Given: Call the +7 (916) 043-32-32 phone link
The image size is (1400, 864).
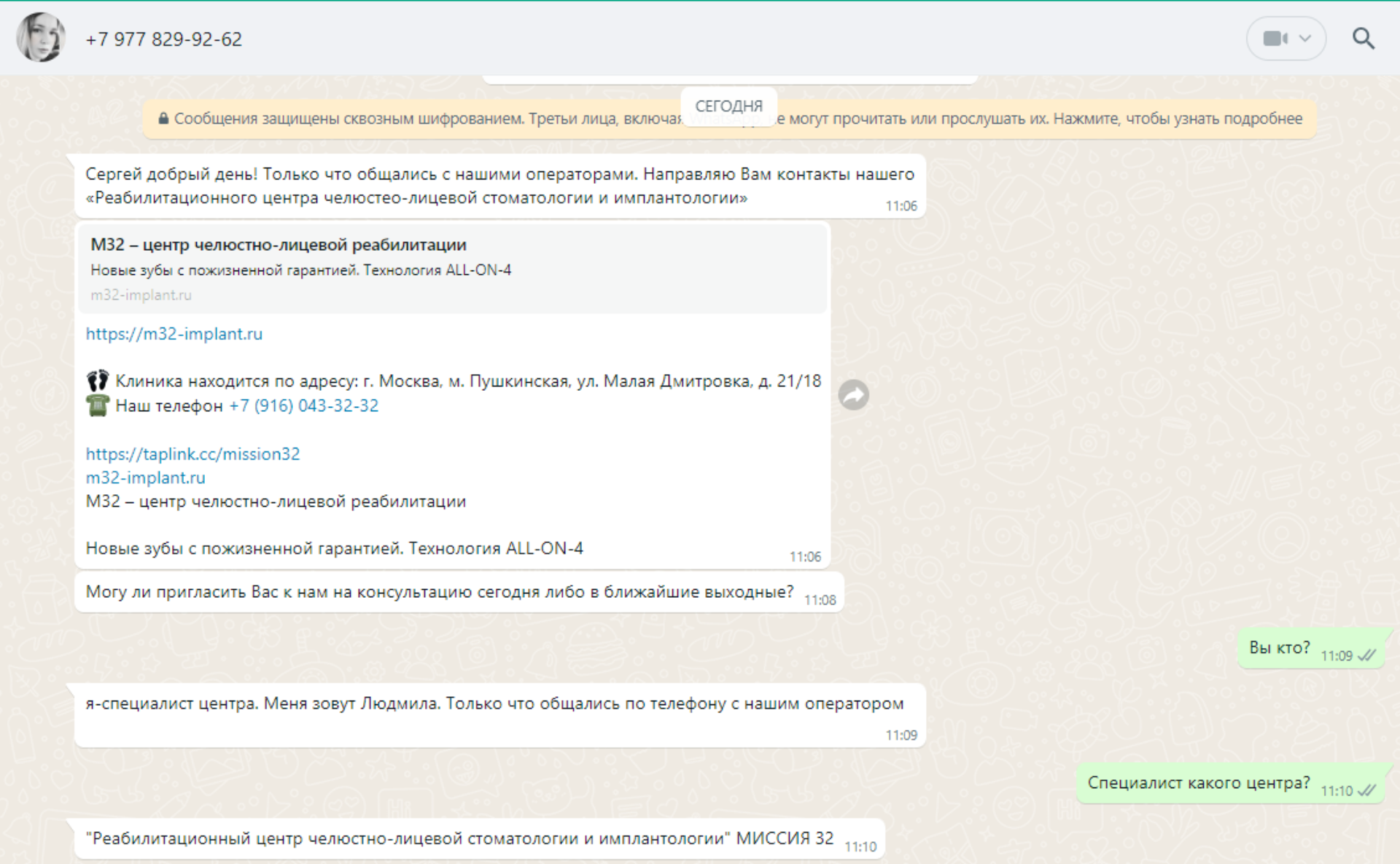Looking at the screenshot, I should [x=304, y=406].
